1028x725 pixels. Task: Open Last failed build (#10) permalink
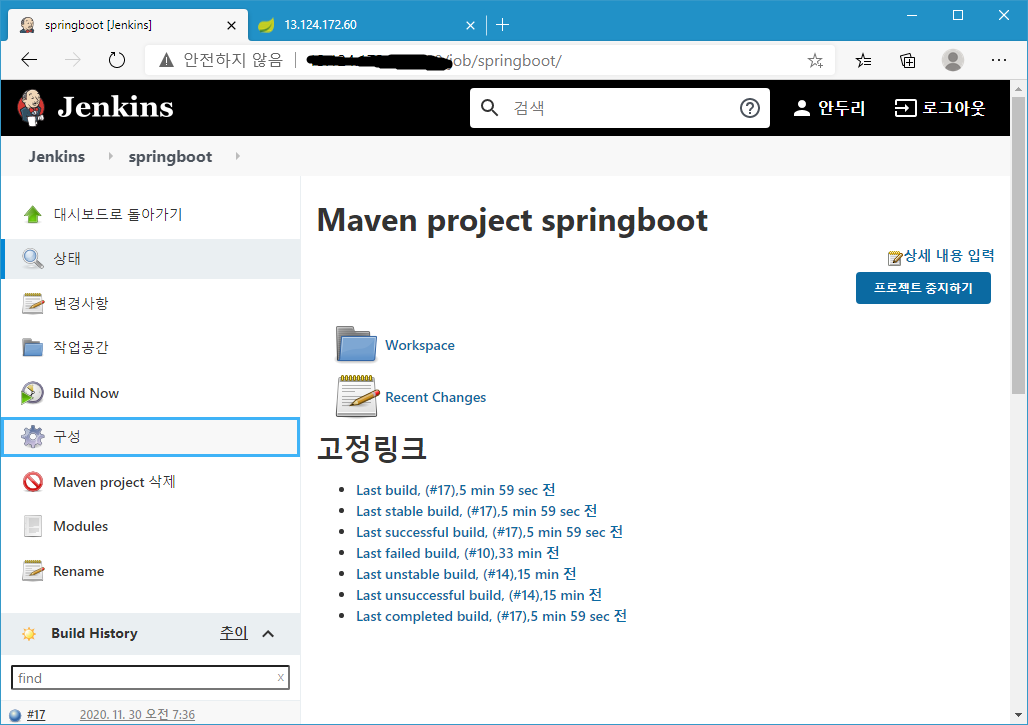click(x=458, y=553)
